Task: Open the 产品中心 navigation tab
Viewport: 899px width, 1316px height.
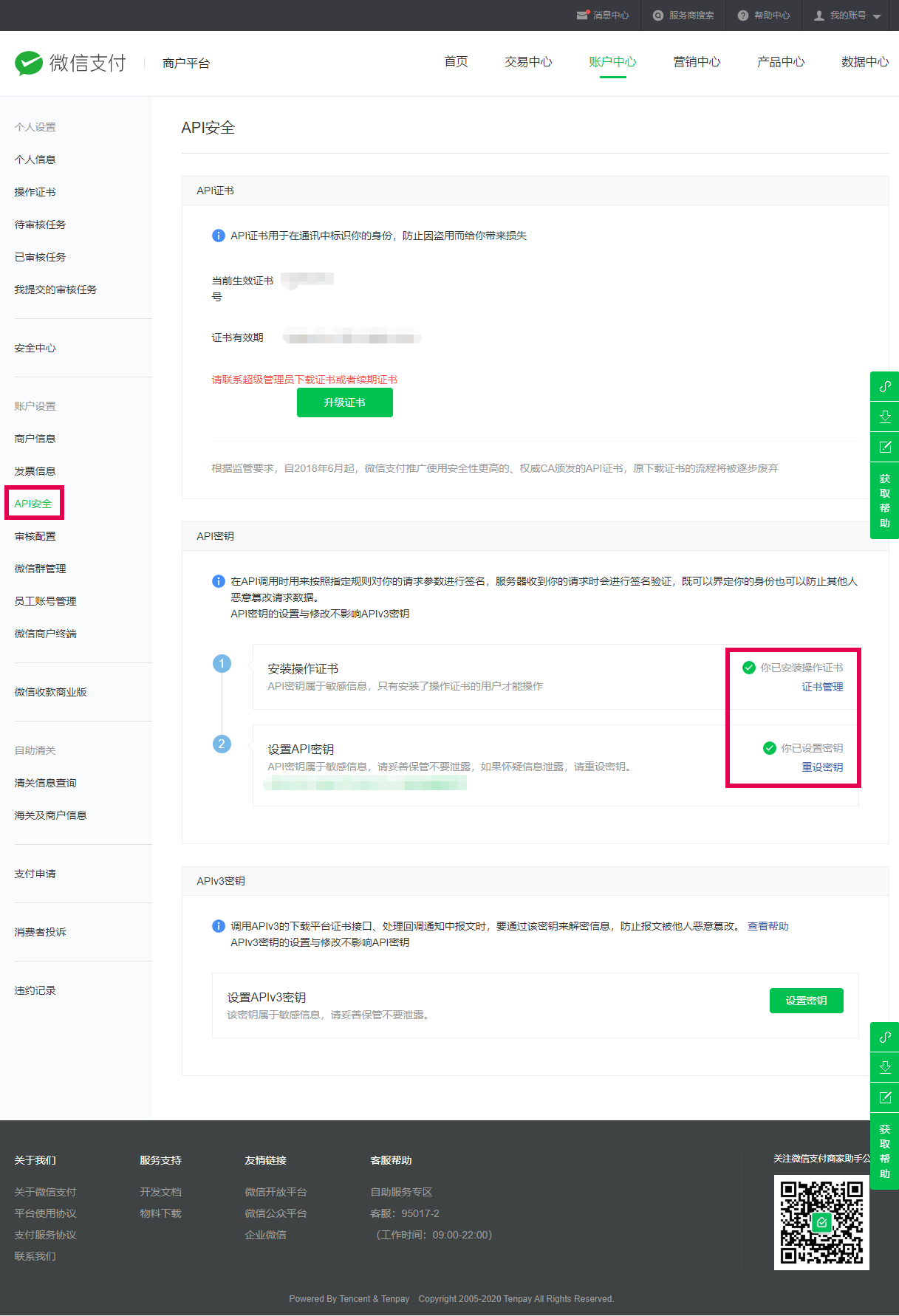Action: 780,62
